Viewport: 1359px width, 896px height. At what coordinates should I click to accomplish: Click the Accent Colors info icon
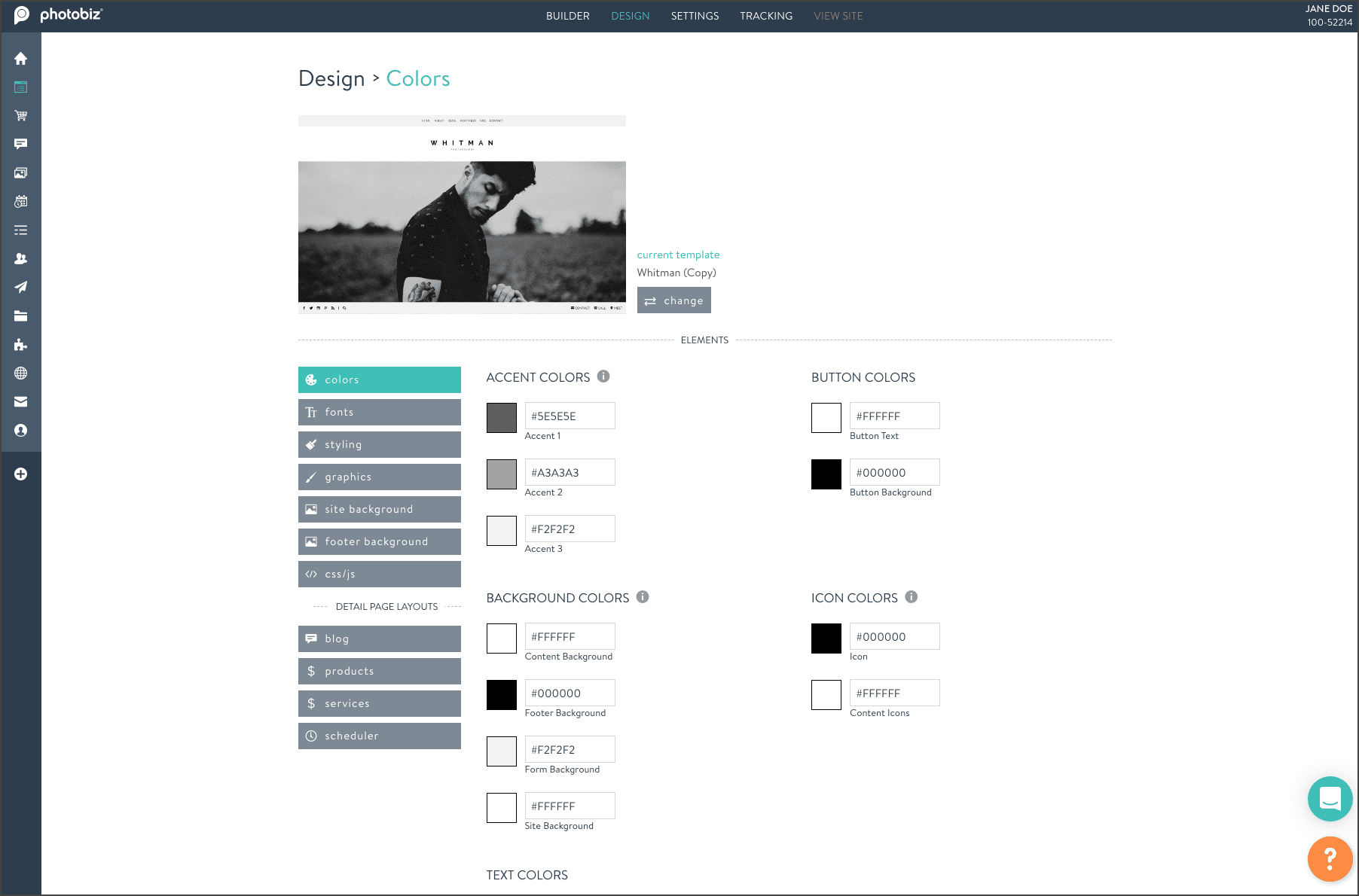pos(603,376)
